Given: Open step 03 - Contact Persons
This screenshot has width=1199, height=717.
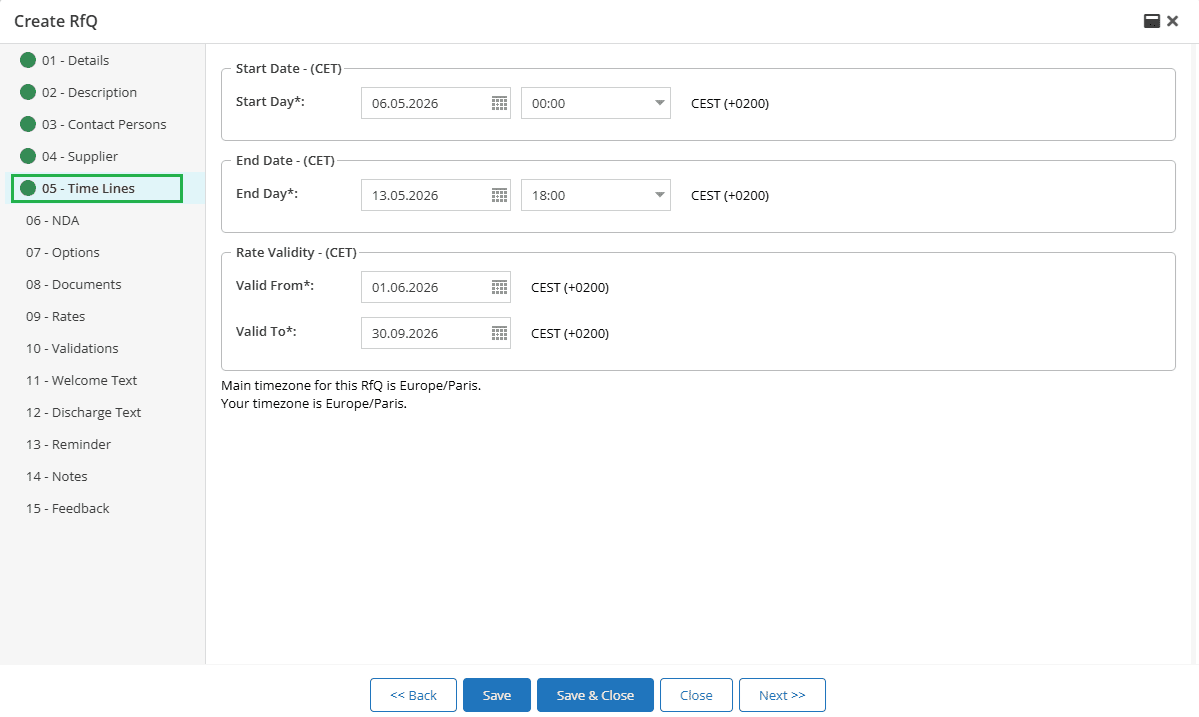Looking at the screenshot, I should tap(104, 125).
